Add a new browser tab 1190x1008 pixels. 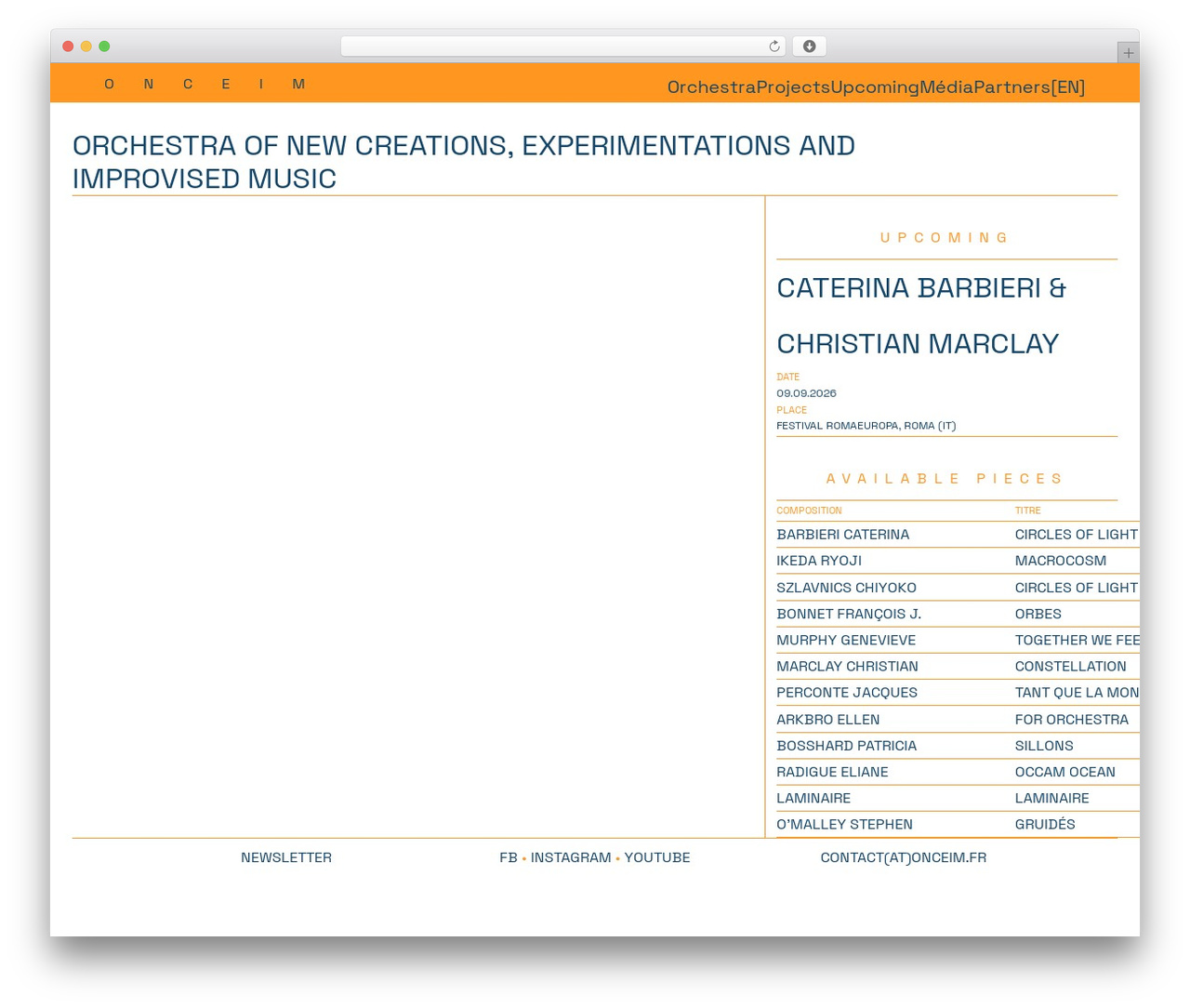click(x=1128, y=53)
